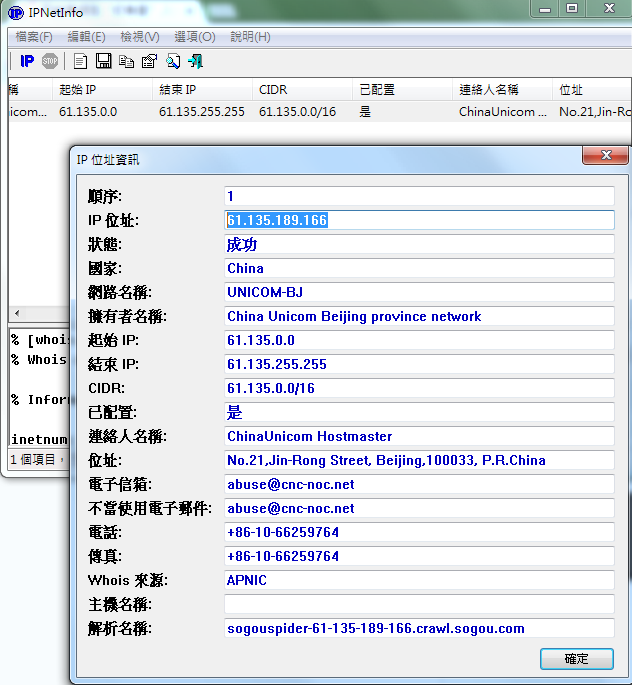Sort by the CIDR column header
This screenshot has width=632, height=685.
tap(302, 90)
